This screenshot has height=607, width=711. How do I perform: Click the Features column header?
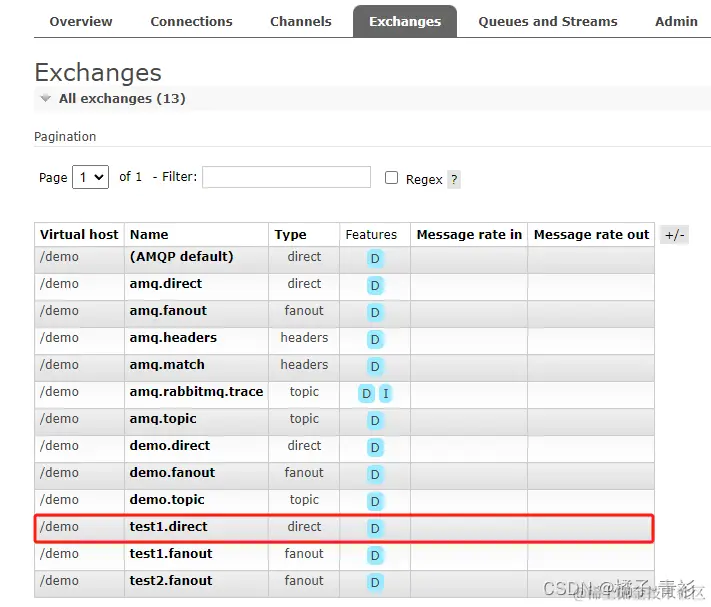371,234
